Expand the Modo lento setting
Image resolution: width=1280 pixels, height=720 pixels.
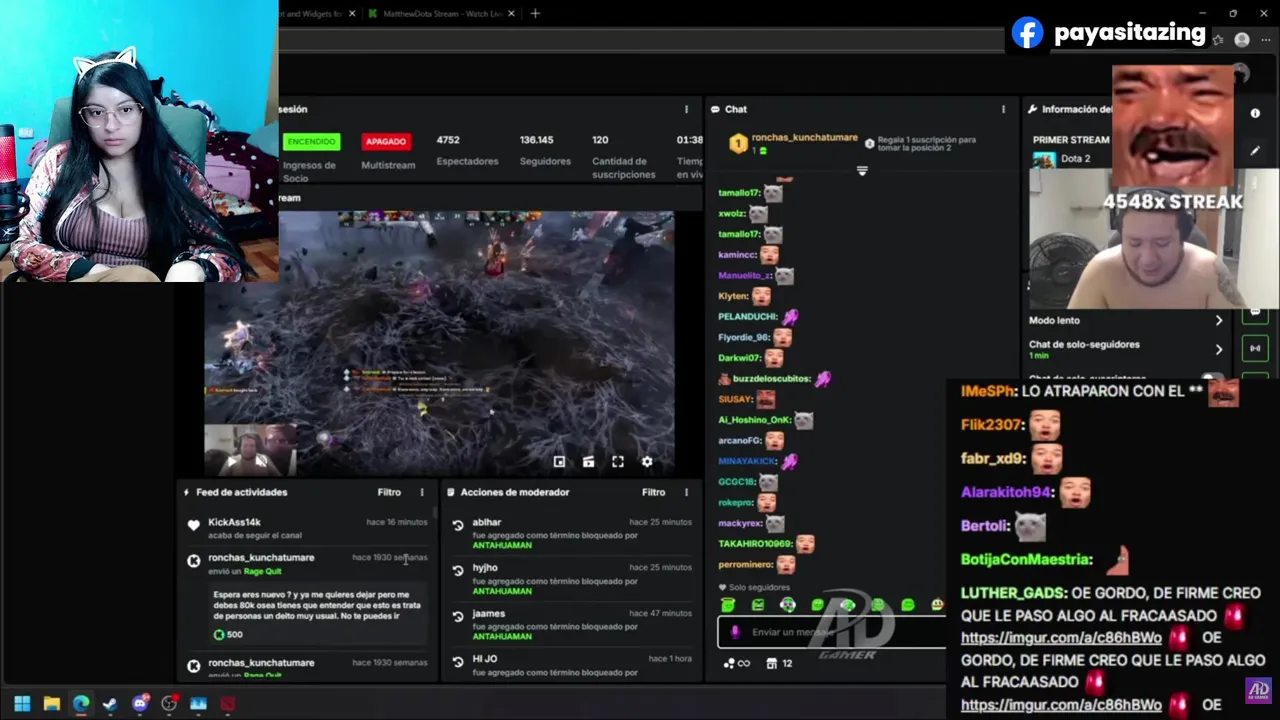1219,320
